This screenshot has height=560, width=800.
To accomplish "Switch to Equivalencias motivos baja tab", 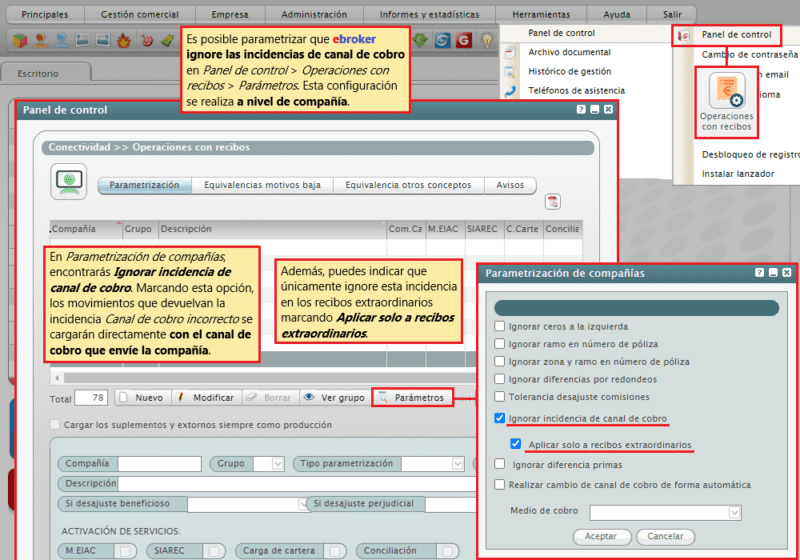I will click(262, 185).
